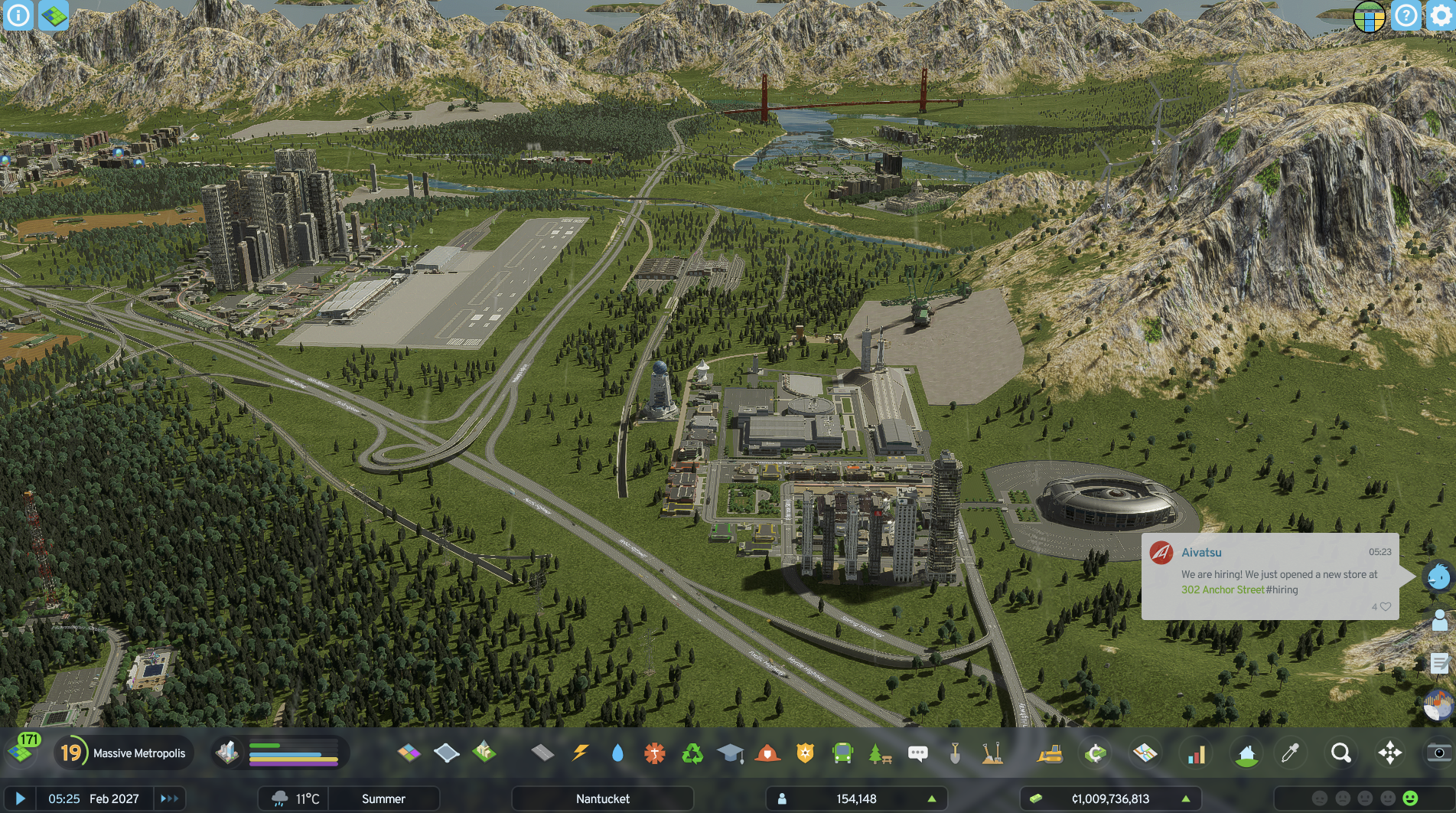Open the Transportation bus menu
This screenshot has width=1456, height=813.
click(x=842, y=753)
